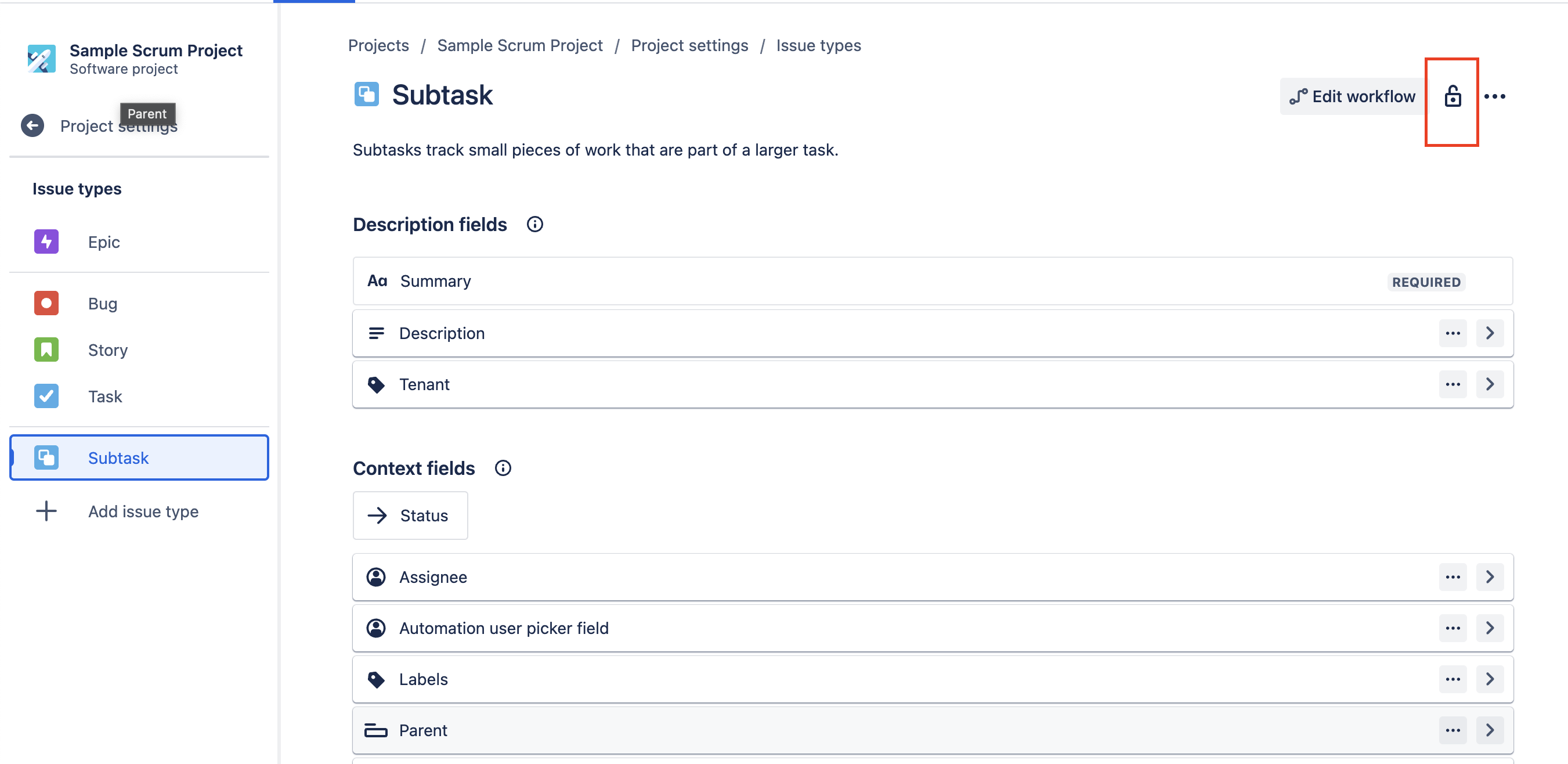
Task: Click the info icon next to Description fields
Action: [534, 224]
